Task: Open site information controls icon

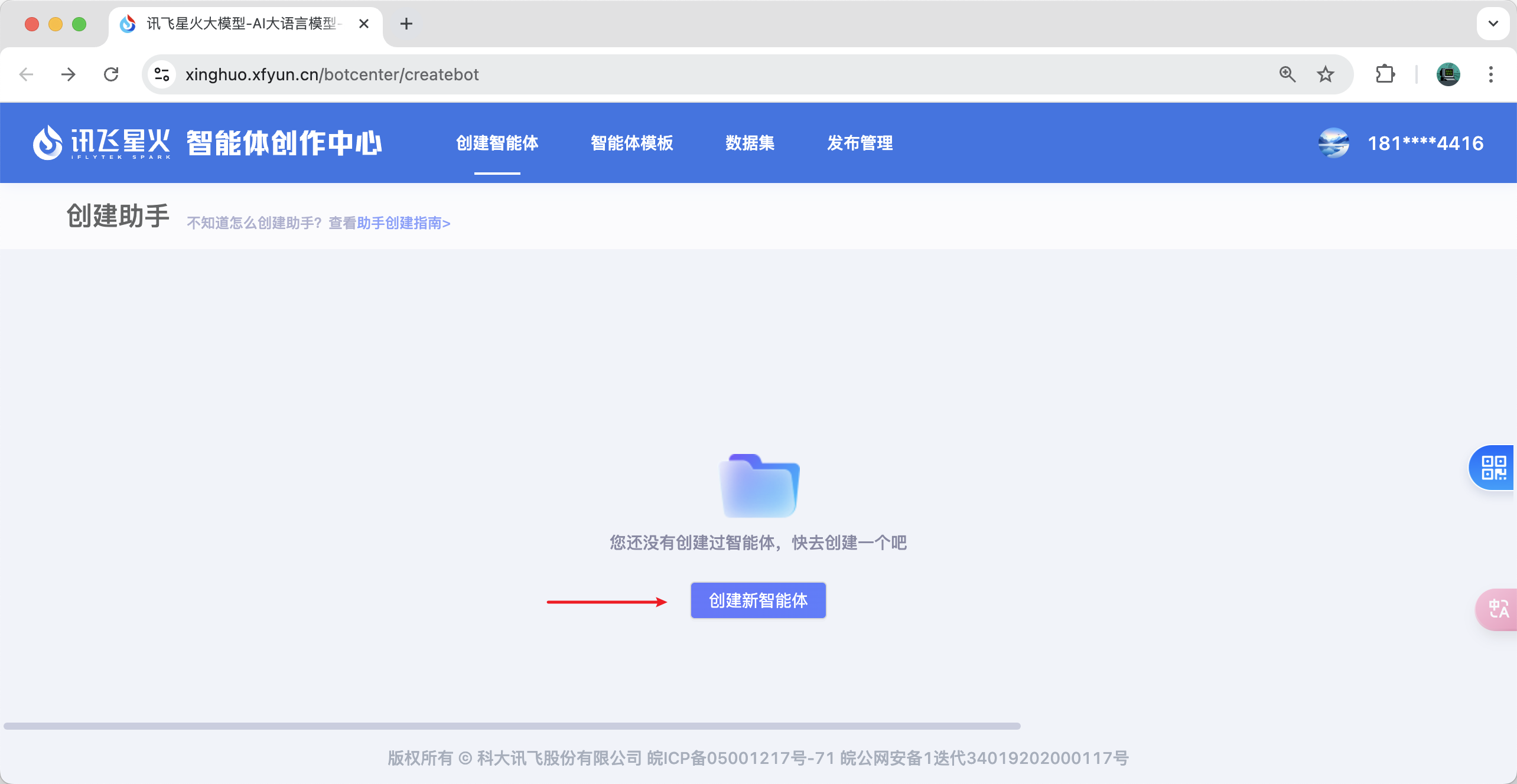Action: [x=161, y=74]
